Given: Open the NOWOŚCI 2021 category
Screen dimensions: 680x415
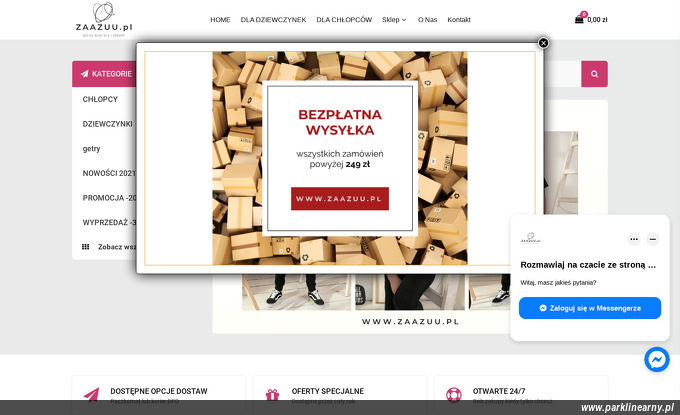Looking at the screenshot, I should (x=109, y=173).
